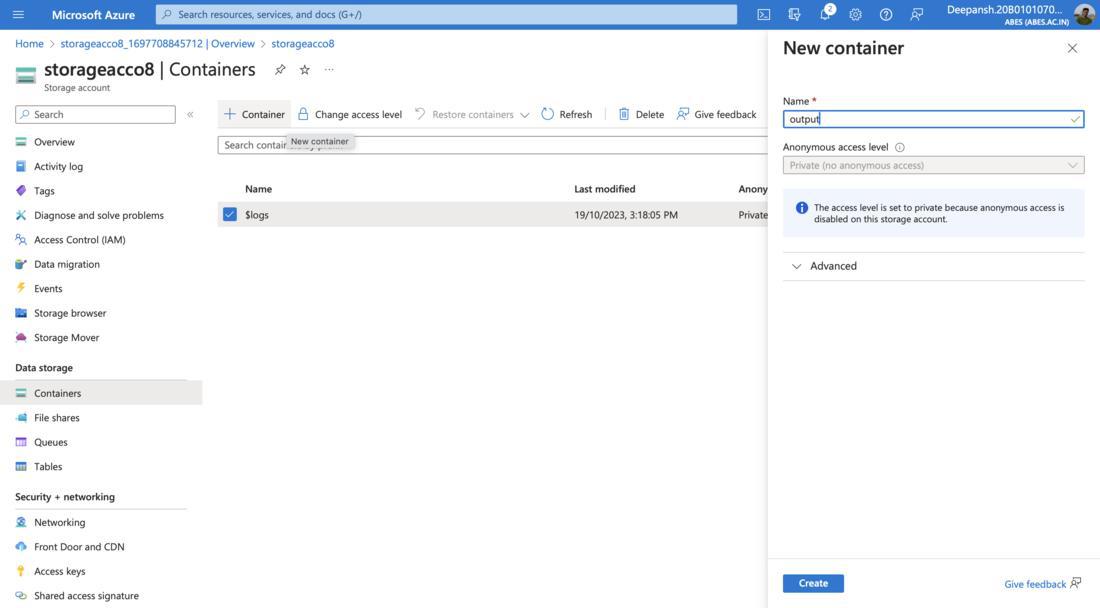Click the storageacco8 breadcrumb link
Screen dimensions: 1100x608
click(x=303, y=43)
